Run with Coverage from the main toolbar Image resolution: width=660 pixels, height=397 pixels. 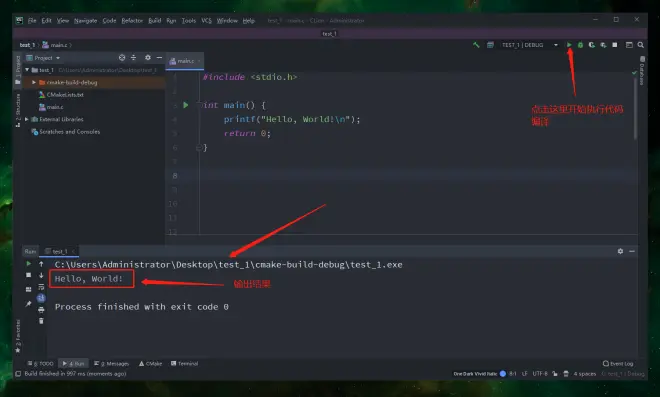[x=592, y=45]
